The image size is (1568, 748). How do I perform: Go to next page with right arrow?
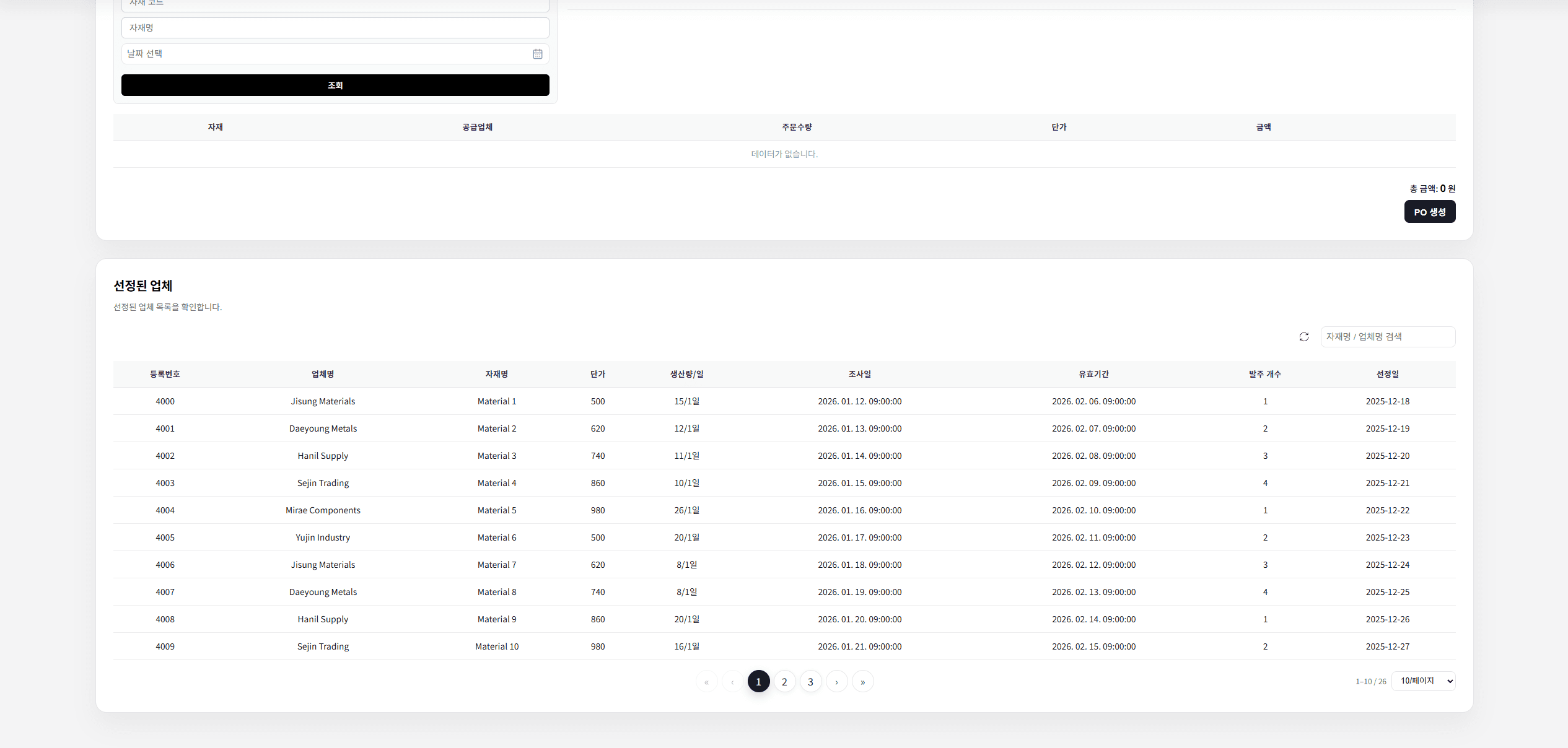point(836,682)
